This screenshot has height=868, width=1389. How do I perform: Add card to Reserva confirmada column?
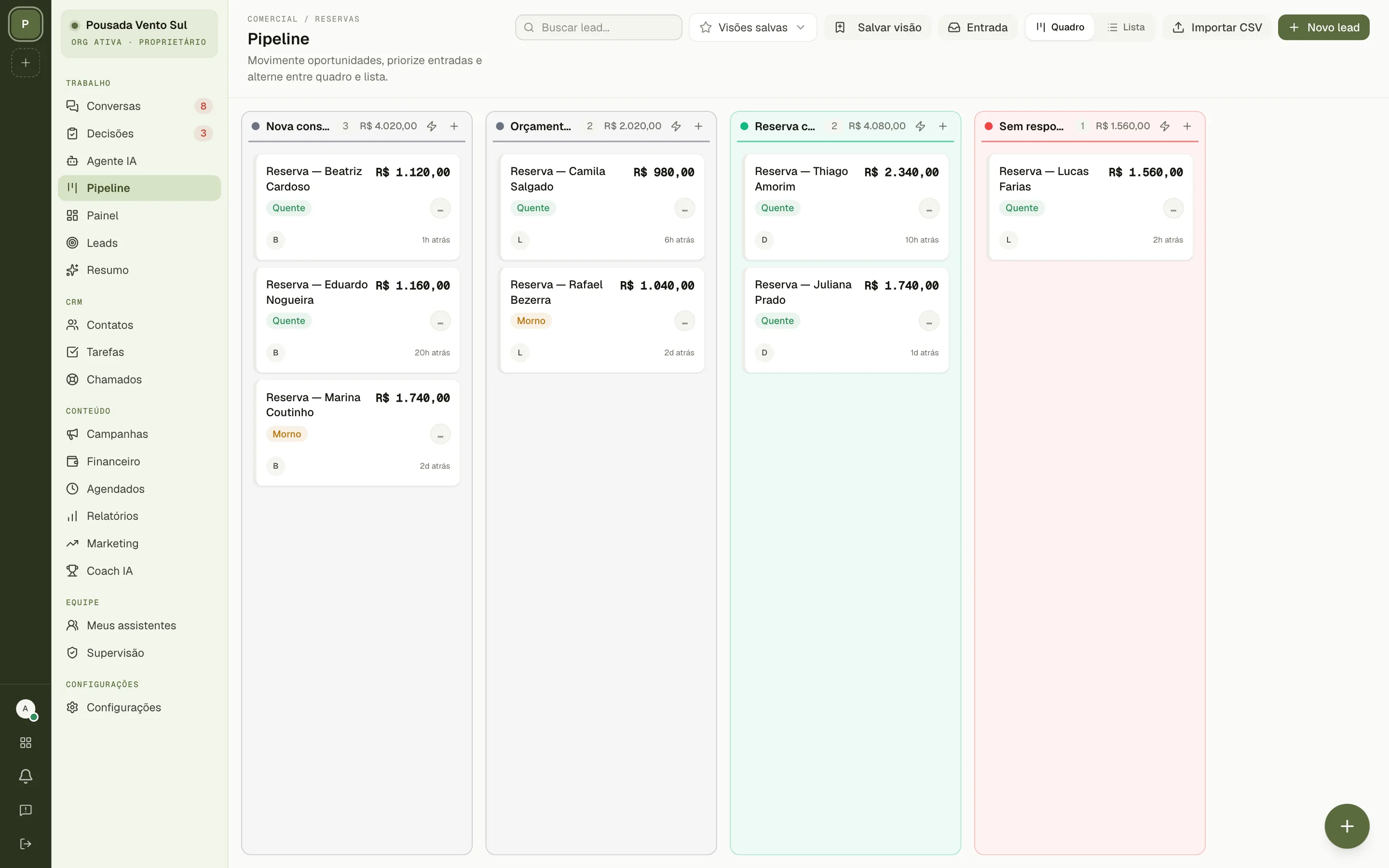pyautogui.click(x=942, y=126)
